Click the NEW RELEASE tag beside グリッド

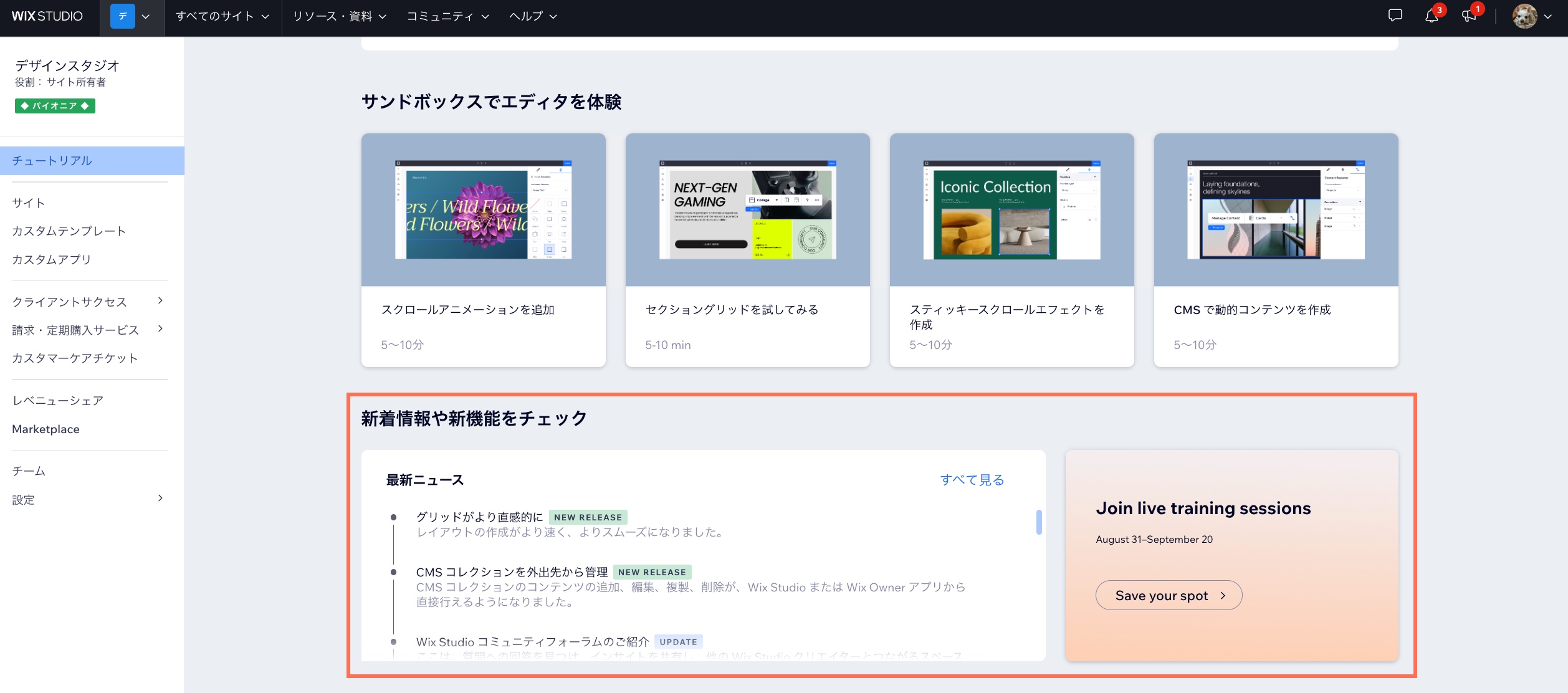pyautogui.click(x=588, y=517)
